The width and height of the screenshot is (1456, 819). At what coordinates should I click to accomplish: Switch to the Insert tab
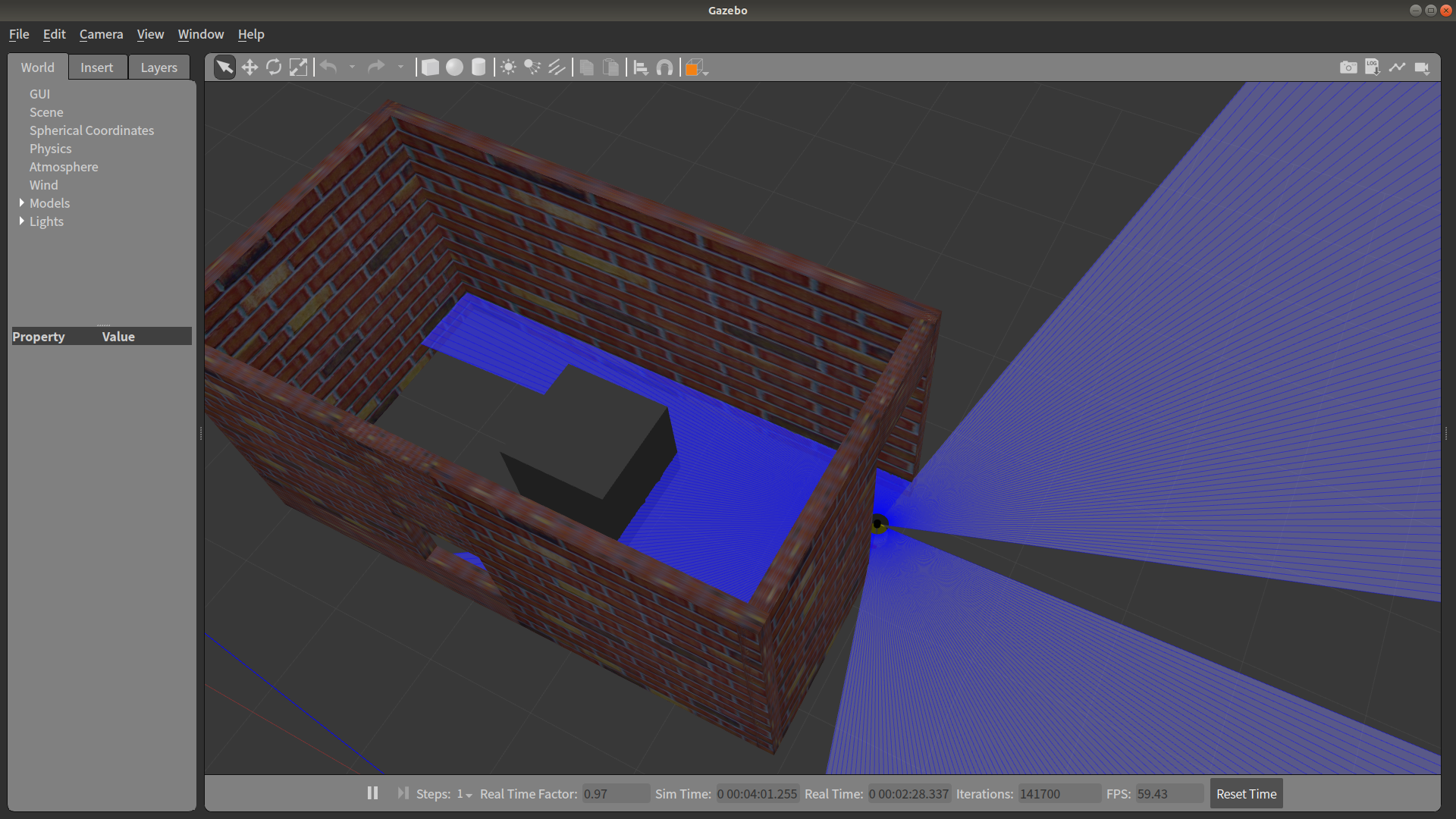96,67
